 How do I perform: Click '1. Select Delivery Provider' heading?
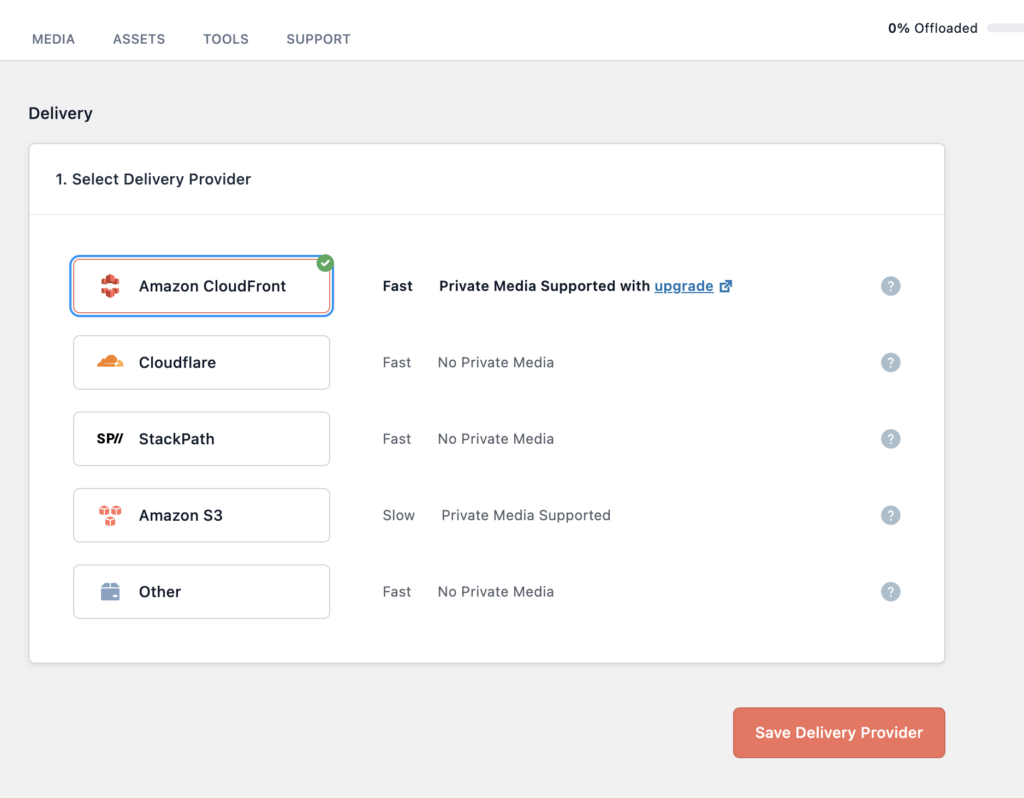[x=153, y=180]
